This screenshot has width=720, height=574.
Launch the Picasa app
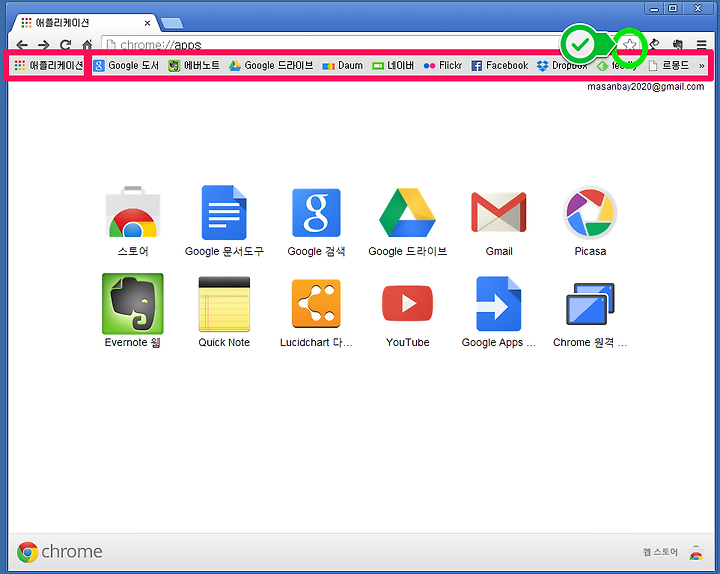pyautogui.click(x=590, y=221)
